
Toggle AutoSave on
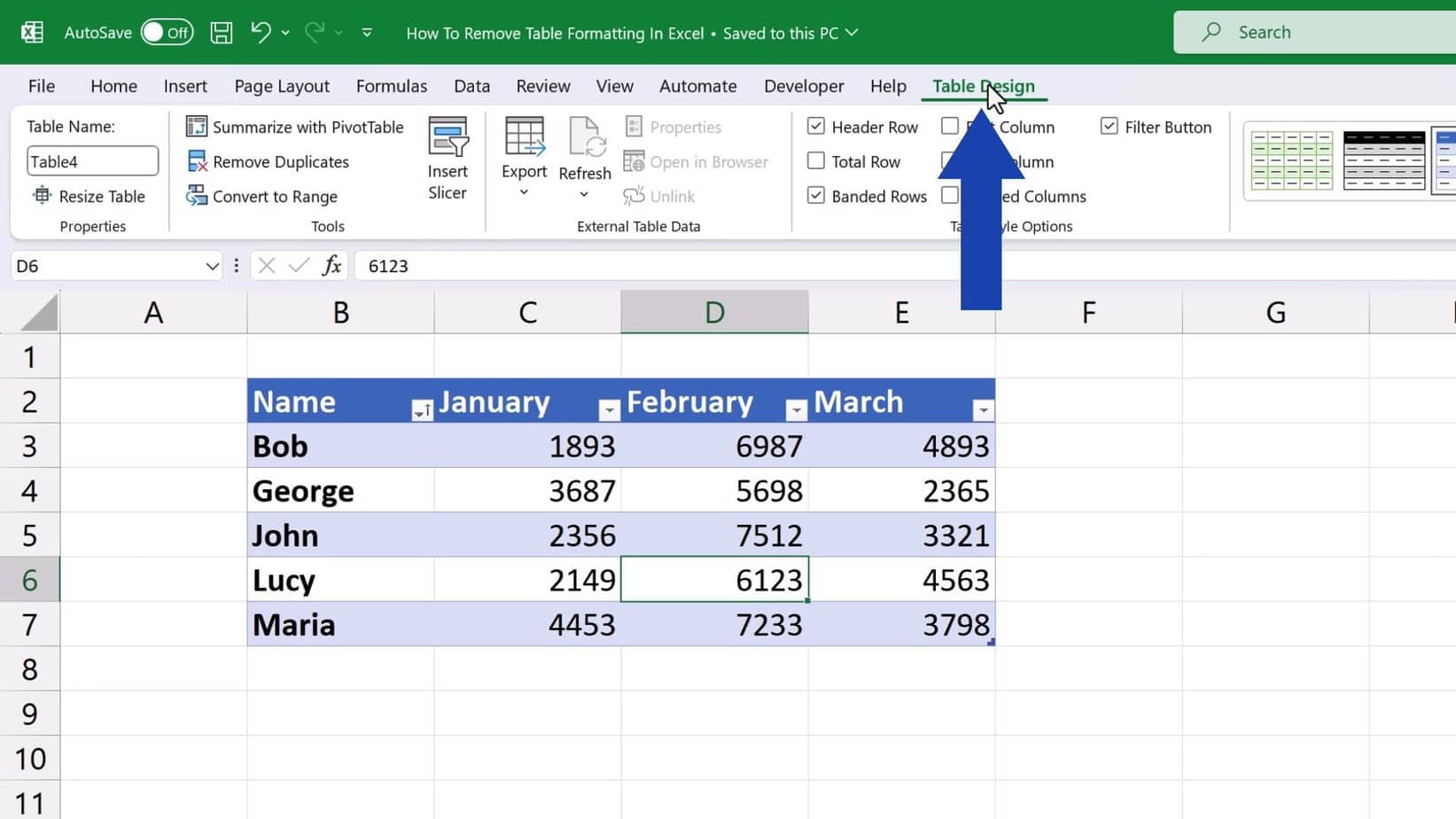click(168, 32)
